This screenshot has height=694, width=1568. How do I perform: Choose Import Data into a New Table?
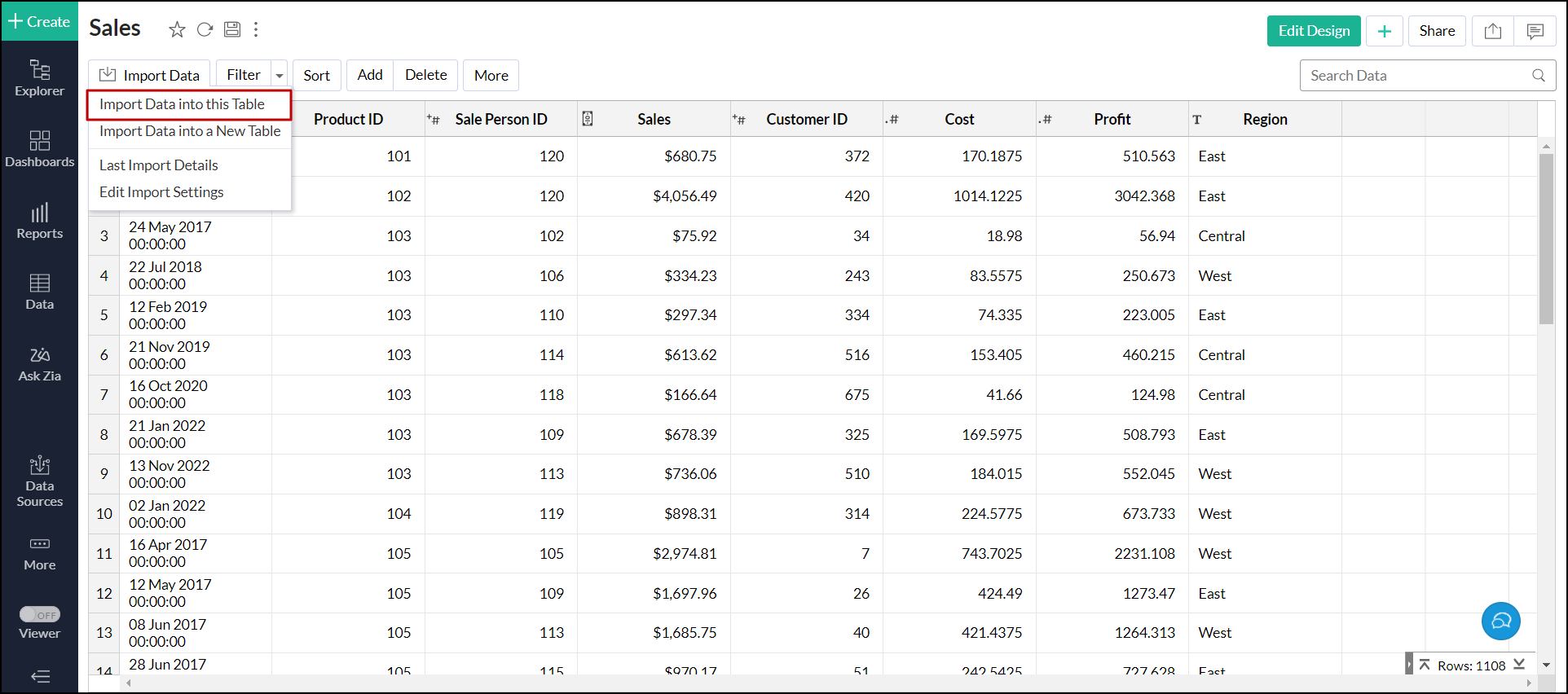click(x=189, y=131)
